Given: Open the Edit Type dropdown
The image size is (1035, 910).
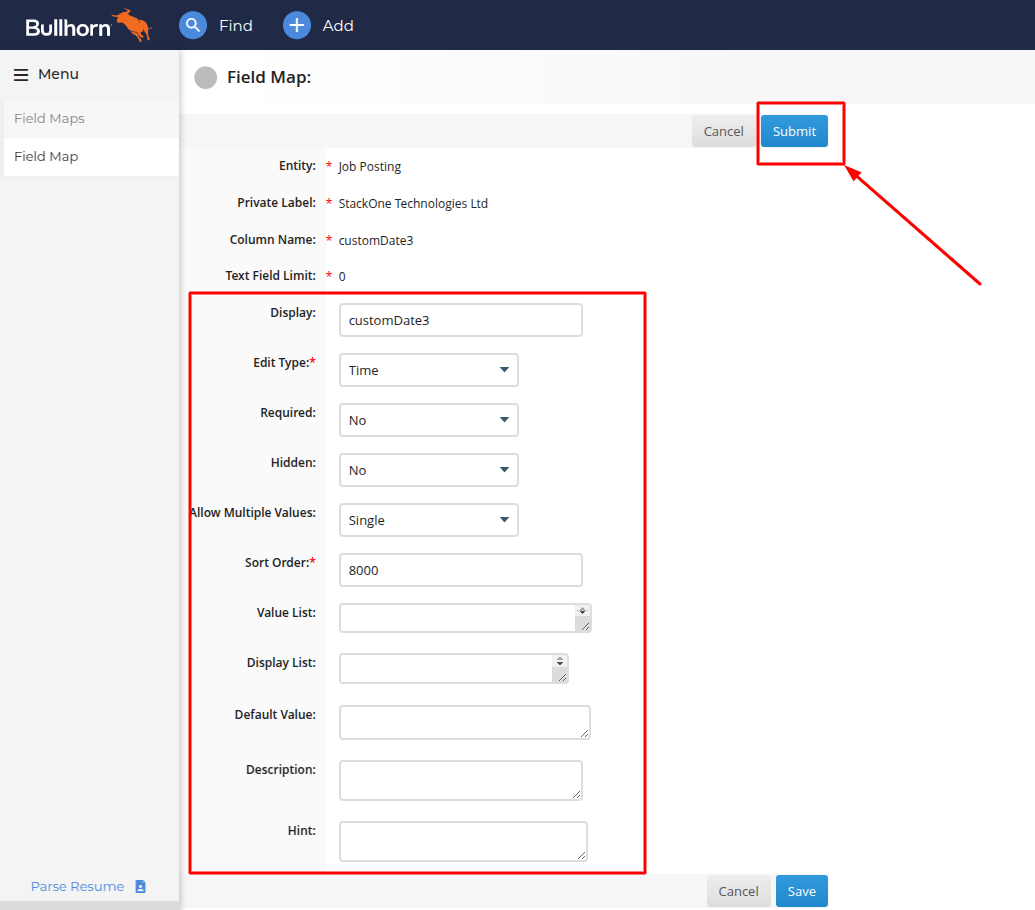Looking at the screenshot, I should tap(428, 370).
